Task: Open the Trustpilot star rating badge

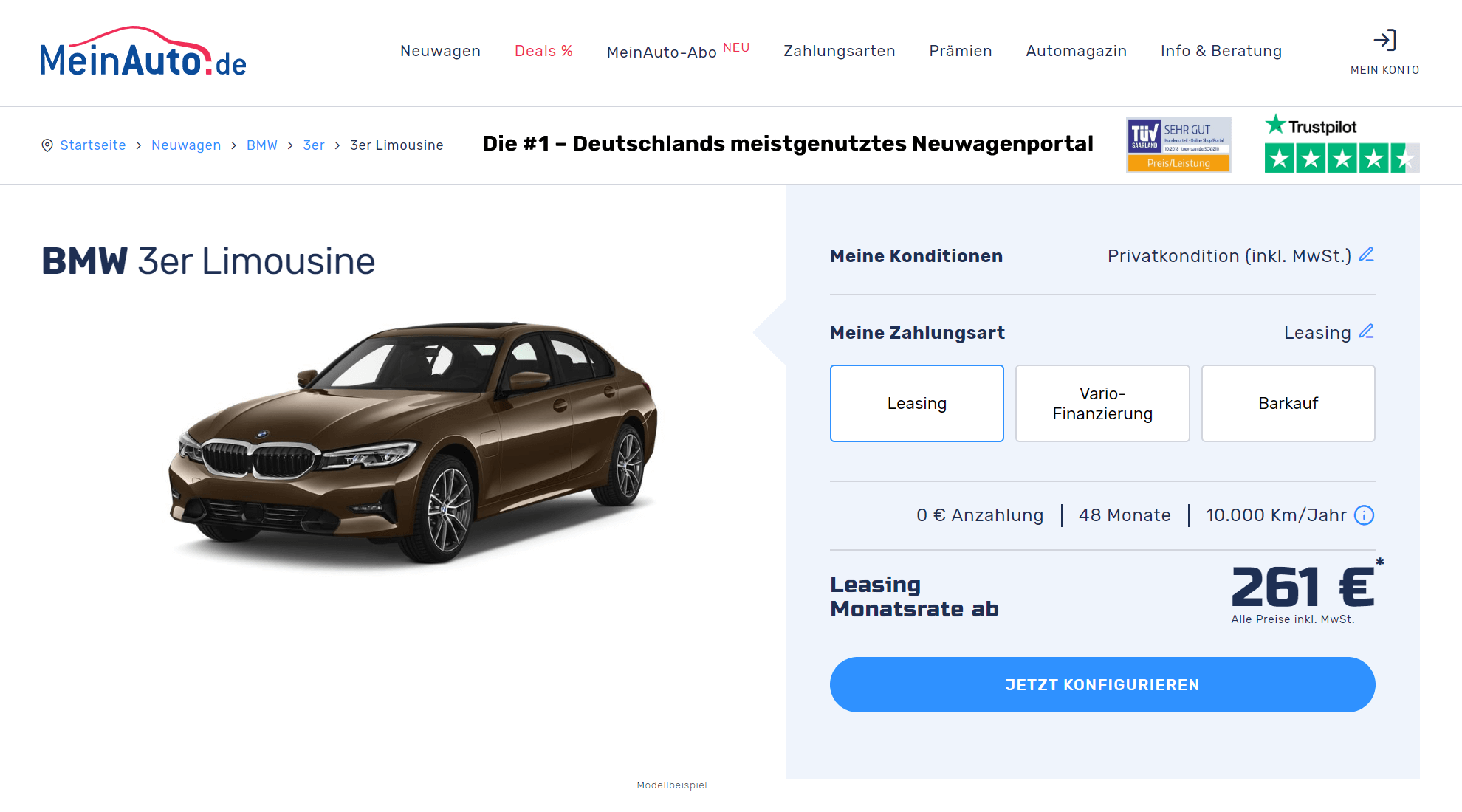Action: (x=1342, y=143)
